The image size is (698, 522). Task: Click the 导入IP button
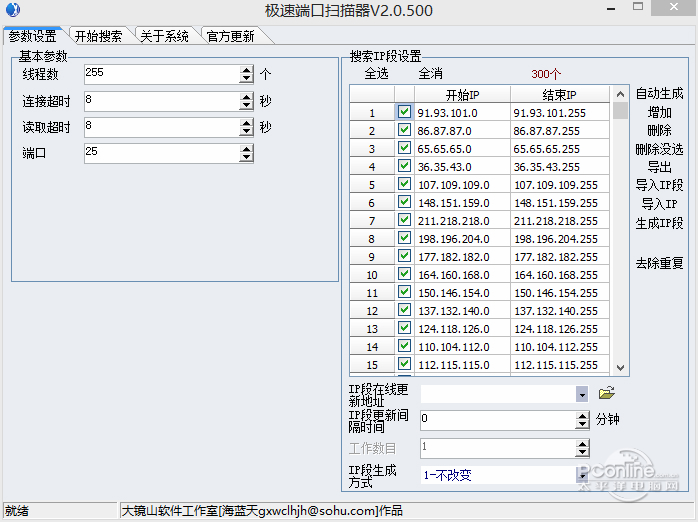(x=659, y=204)
